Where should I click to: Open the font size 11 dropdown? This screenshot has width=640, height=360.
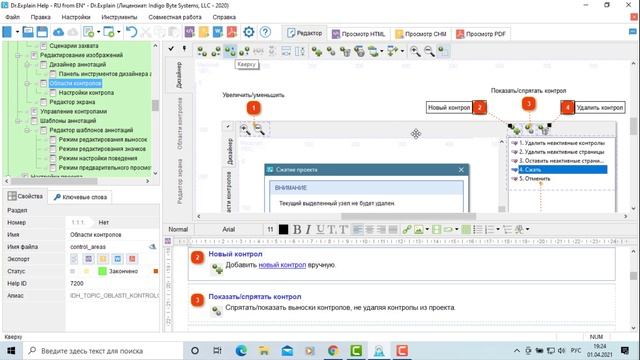tap(270, 229)
